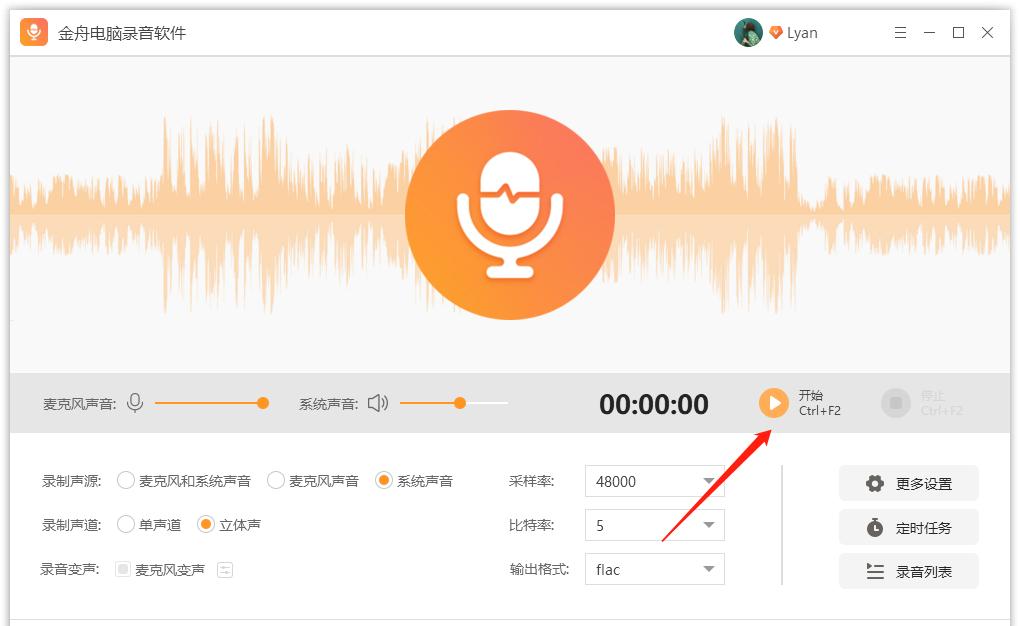1020x626 pixels.
Task: Click the system sound speaker icon
Action: coord(376,403)
